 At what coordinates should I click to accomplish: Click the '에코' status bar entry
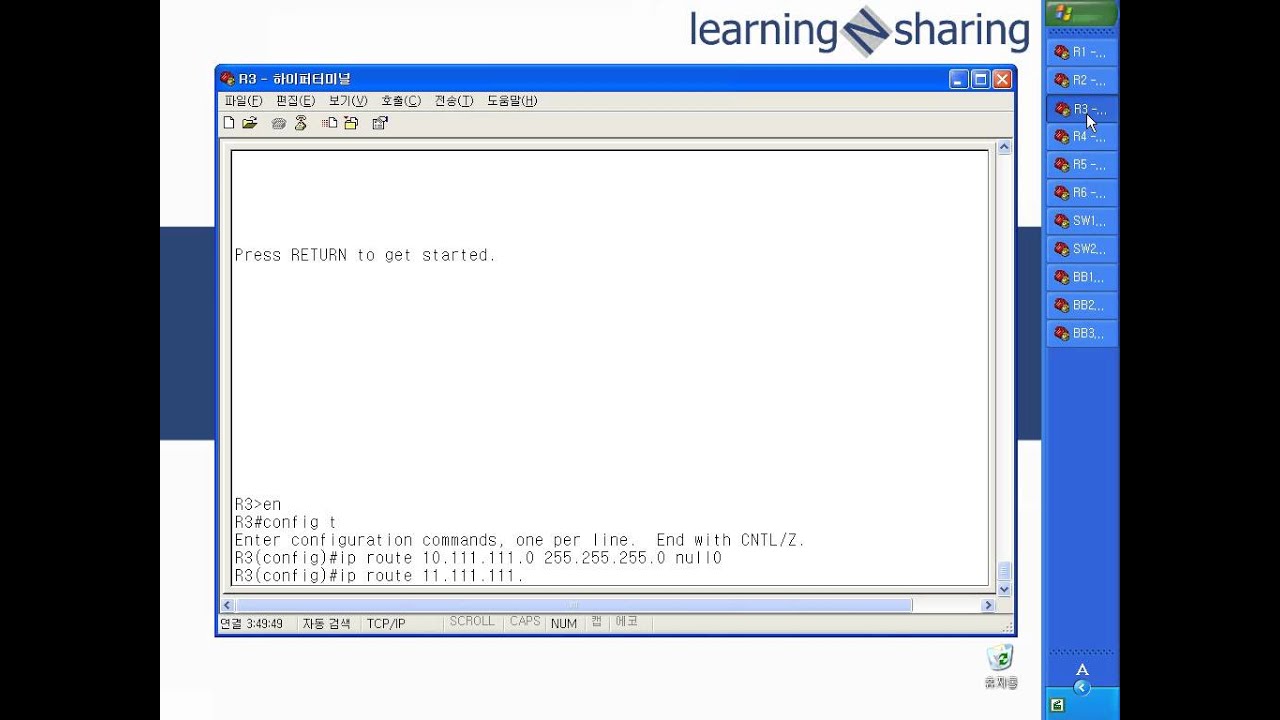point(627,622)
